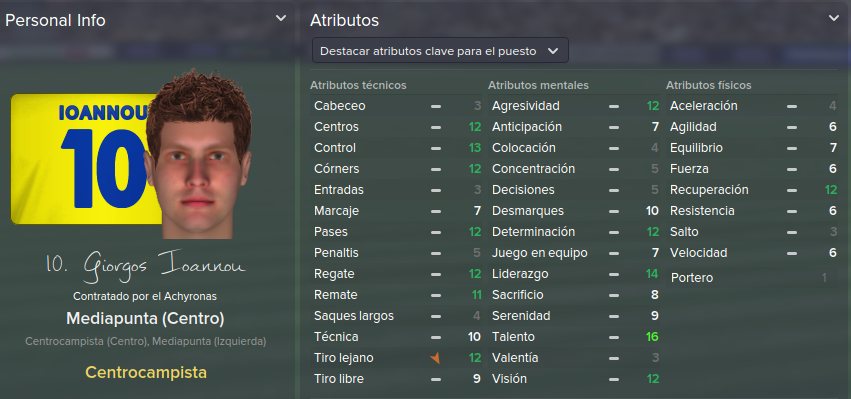Click the dash indicator beside Aceleración
Screen dimensions: 851x399
pos(791,106)
